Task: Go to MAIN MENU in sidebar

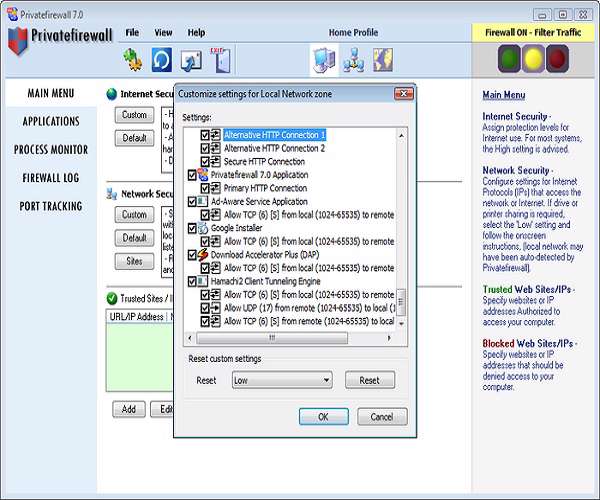Action: [x=51, y=93]
